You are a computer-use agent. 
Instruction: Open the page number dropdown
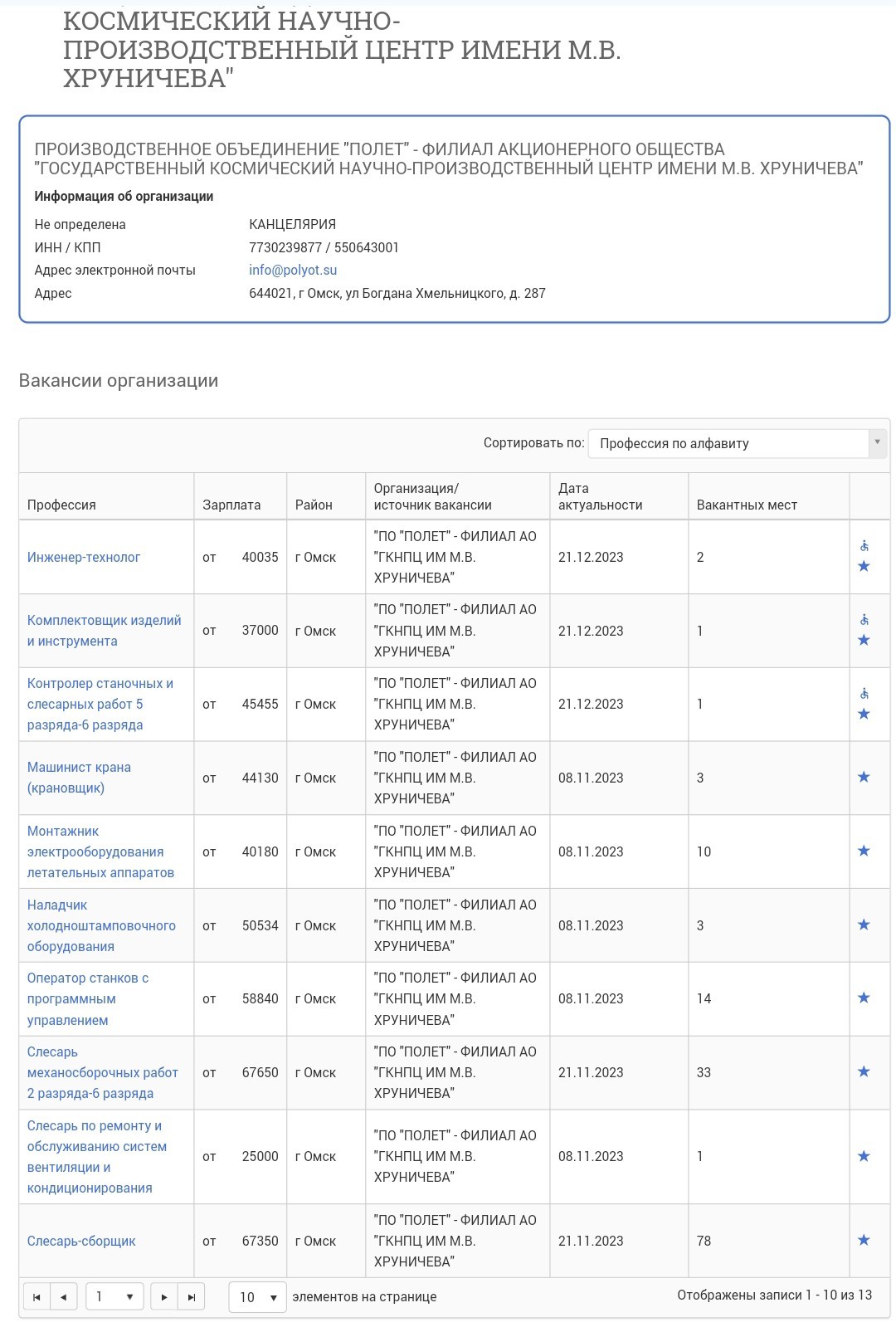[x=114, y=1297]
